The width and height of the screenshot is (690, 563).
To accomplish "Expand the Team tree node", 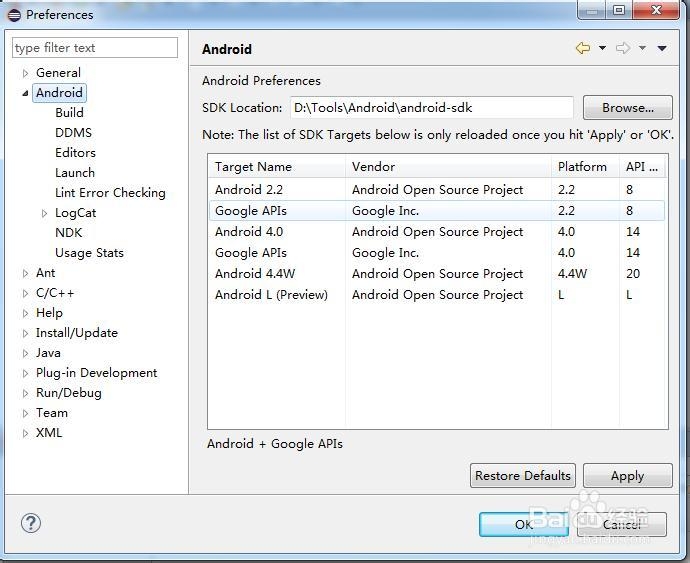I will click(26, 414).
